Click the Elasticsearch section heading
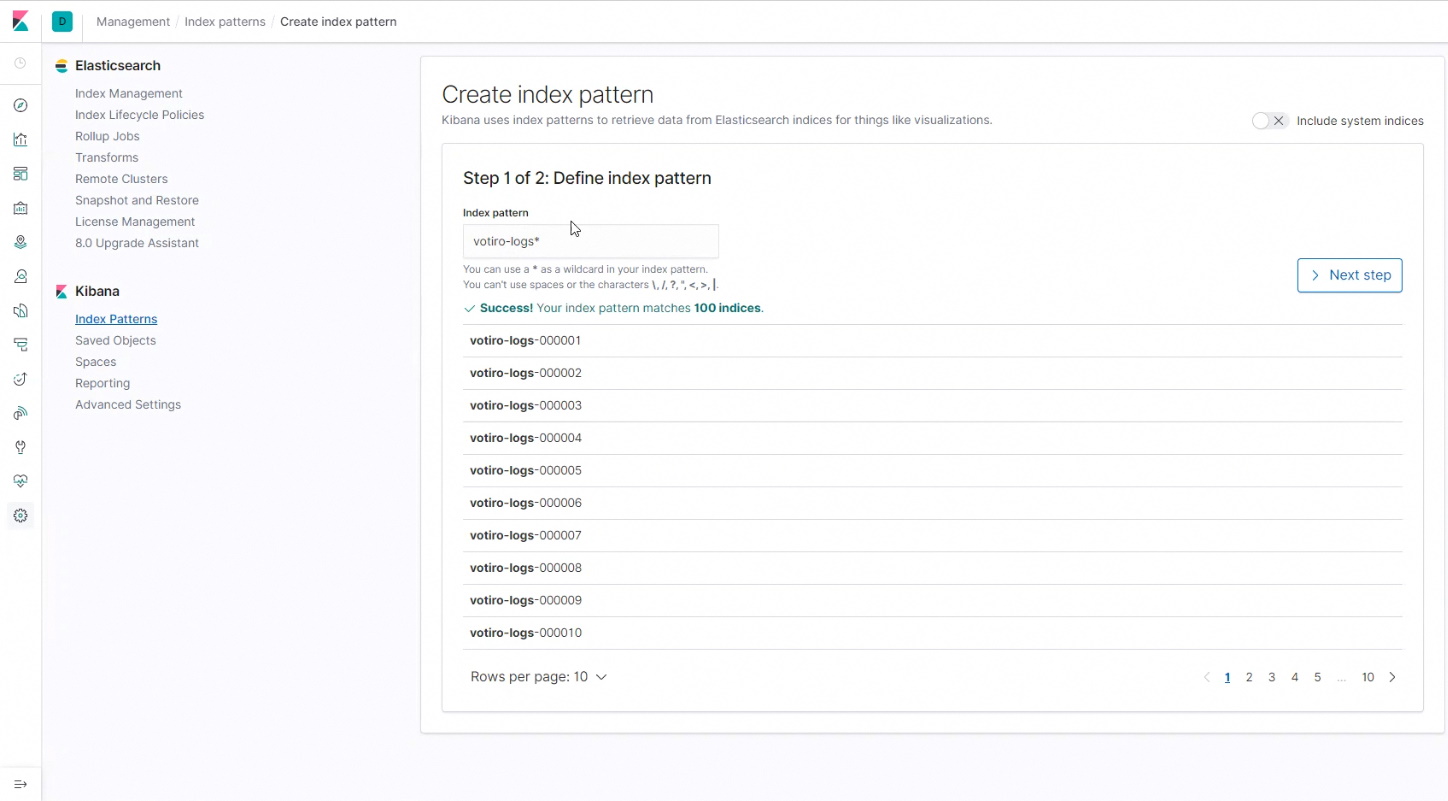Viewport: 1448px width, 801px height. (x=117, y=66)
